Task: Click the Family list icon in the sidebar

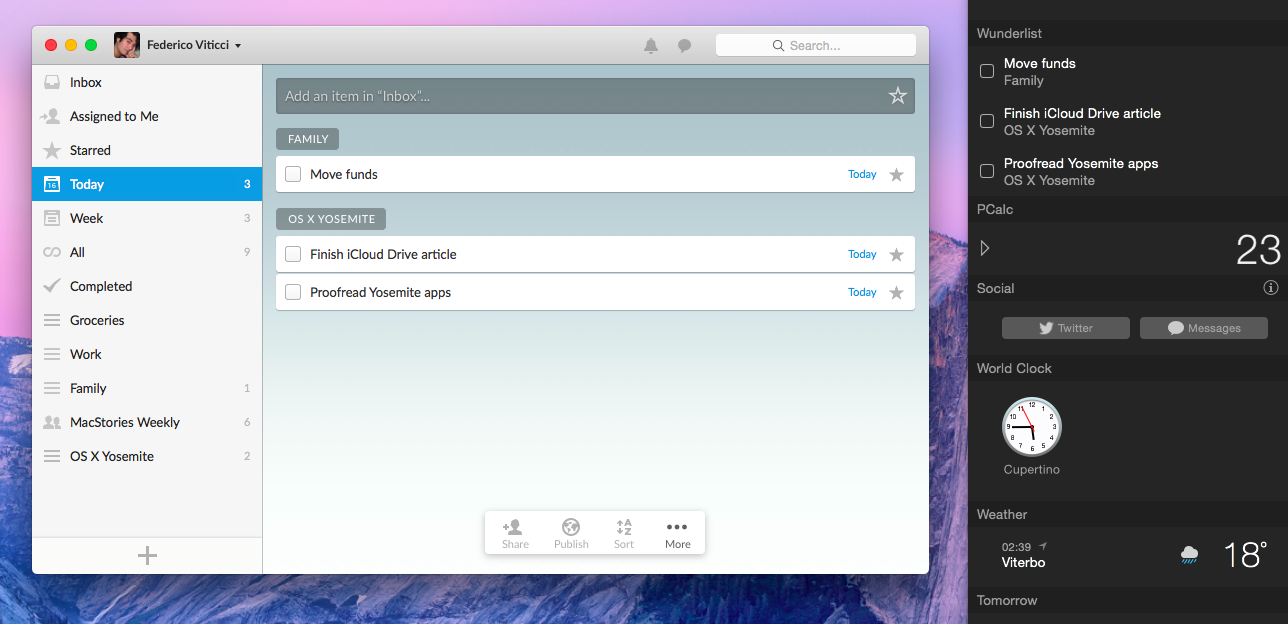Action: 52,388
